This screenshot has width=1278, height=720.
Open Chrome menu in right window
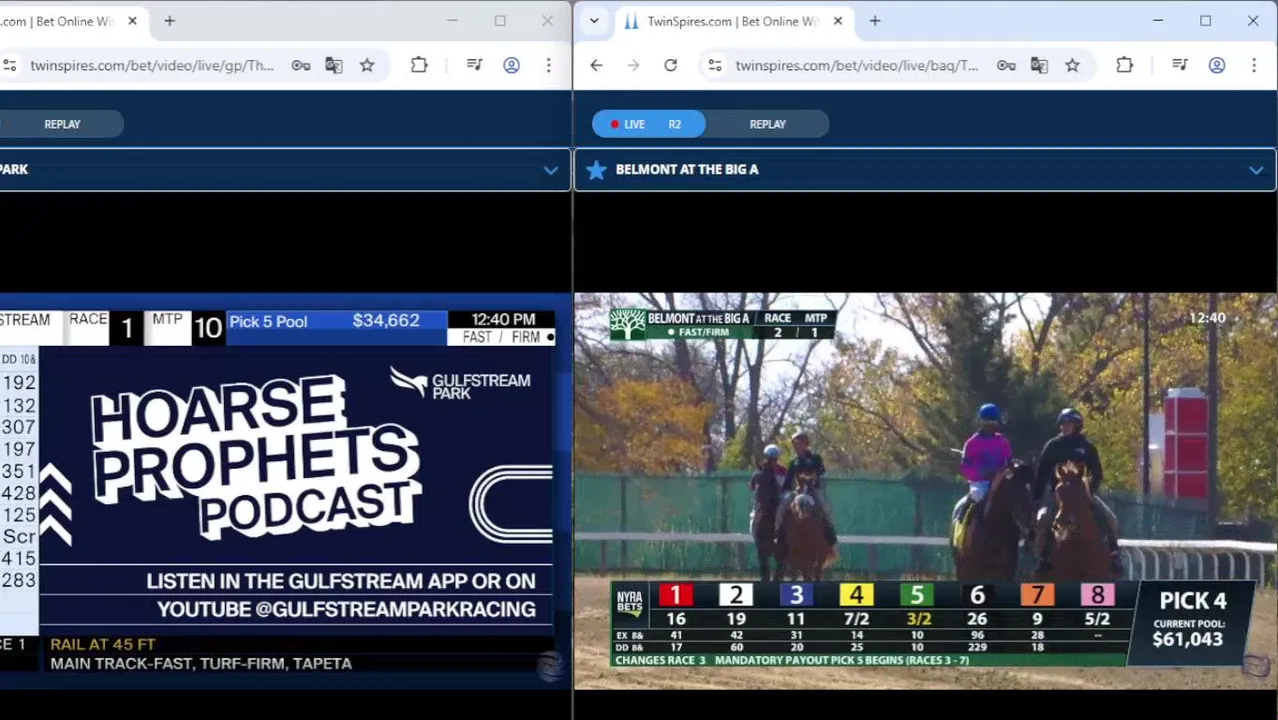[1254, 65]
